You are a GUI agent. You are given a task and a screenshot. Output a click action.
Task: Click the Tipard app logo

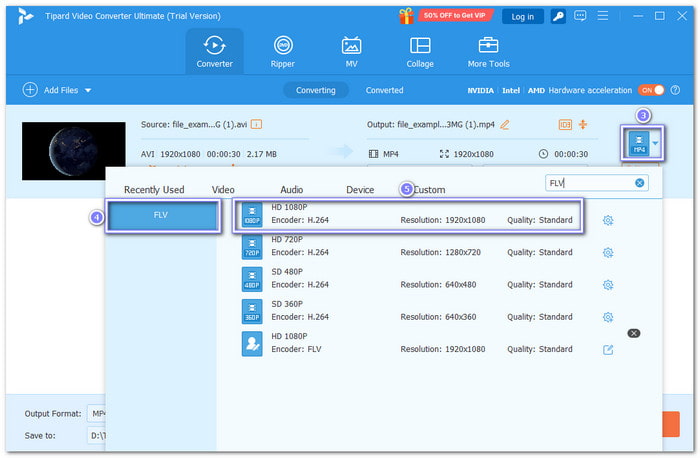click(25, 16)
